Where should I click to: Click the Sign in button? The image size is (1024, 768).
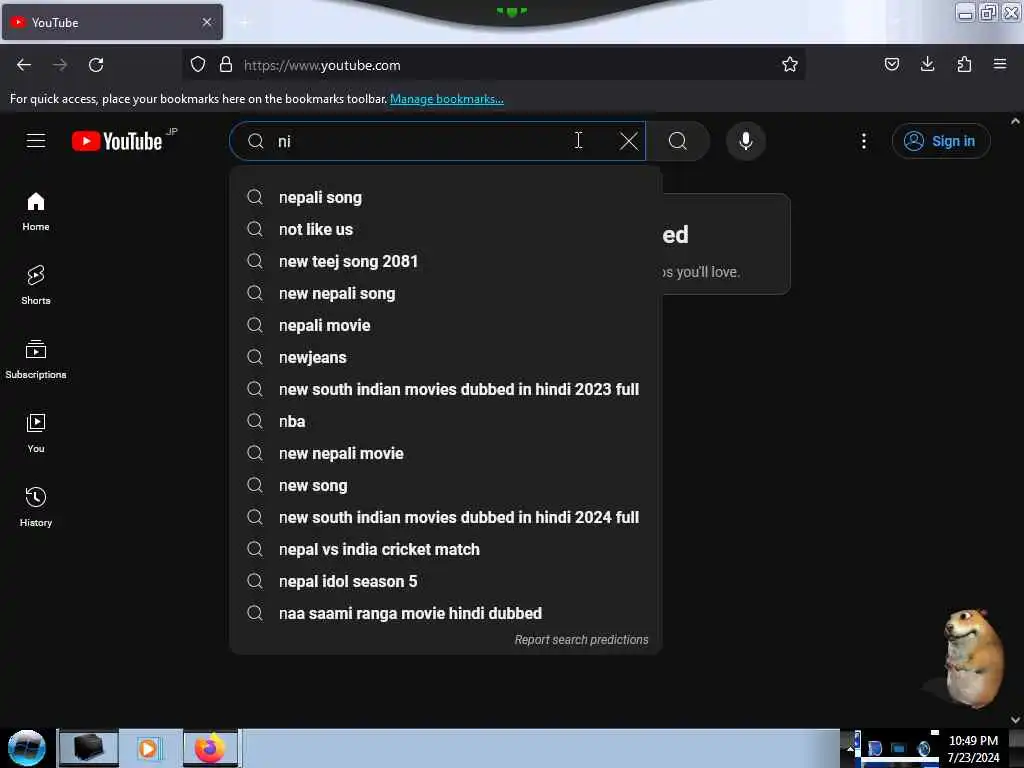(x=941, y=141)
